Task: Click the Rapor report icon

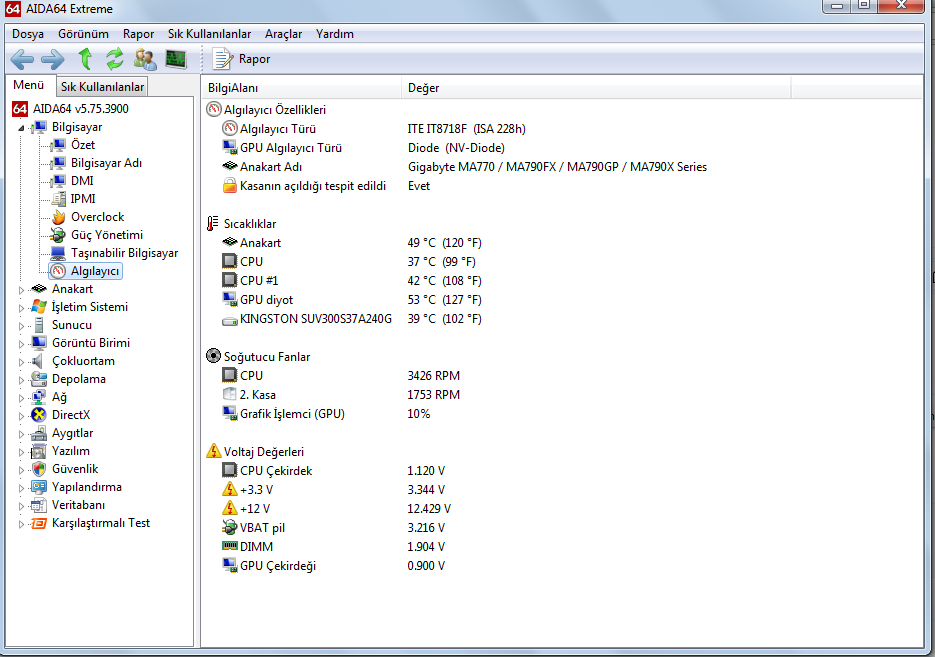Action: tap(222, 59)
